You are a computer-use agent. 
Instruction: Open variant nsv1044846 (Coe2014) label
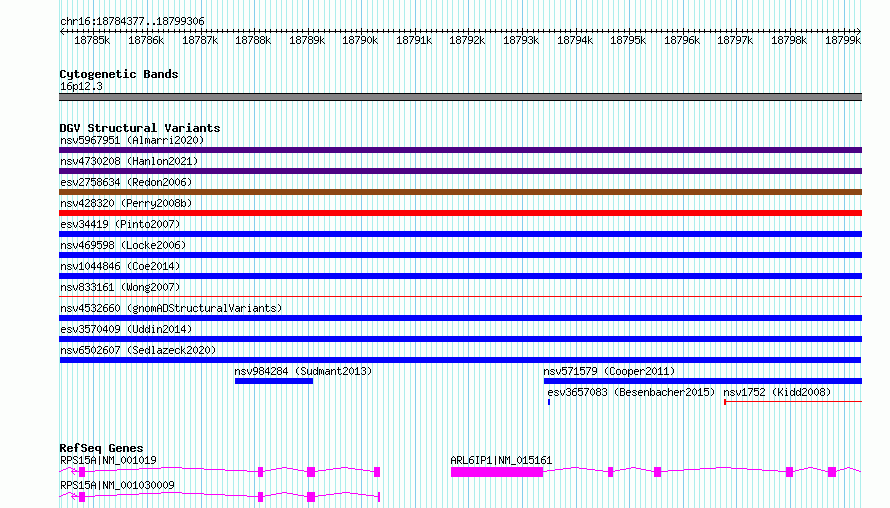point(120,266)
